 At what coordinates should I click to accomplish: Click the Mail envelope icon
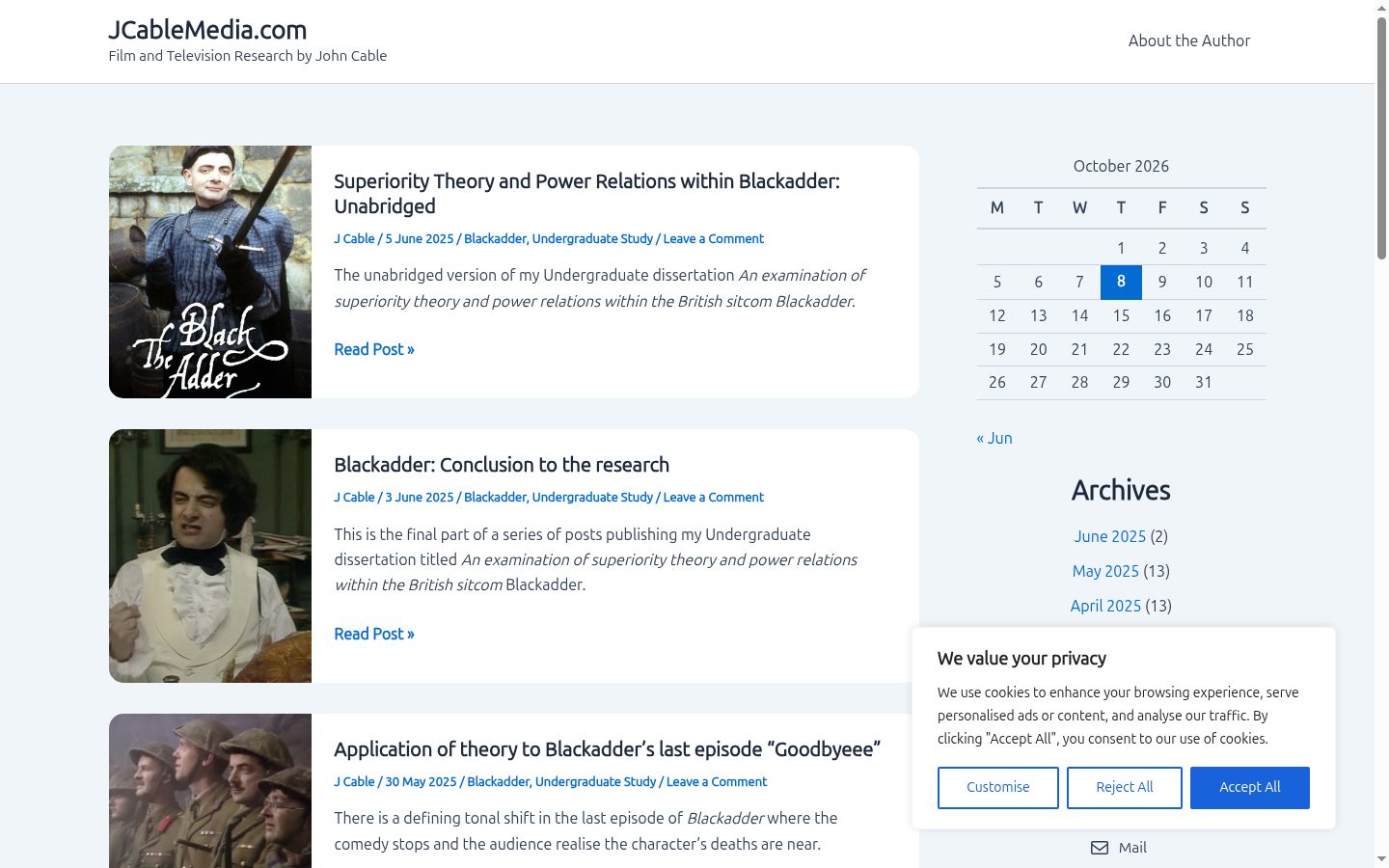click(x=1100, y=848)
